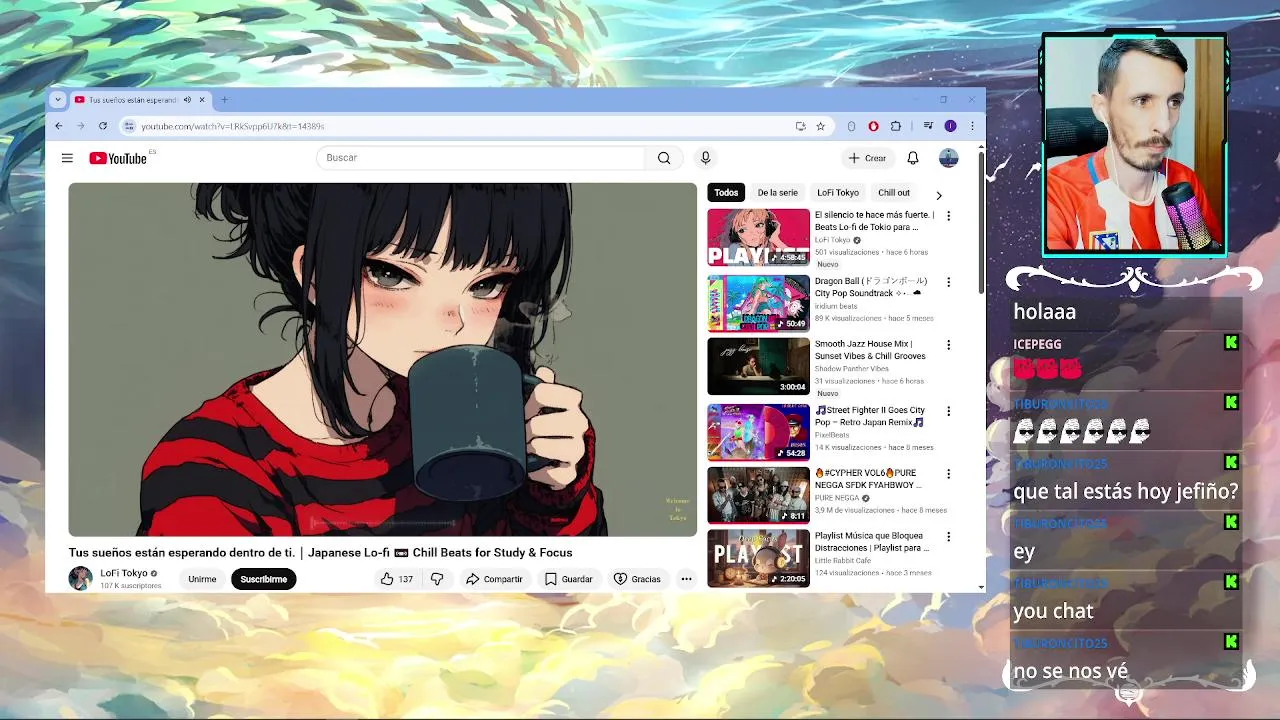Screen dimensions: 1280x720
Task: Open Playlist Música que Bloquea thumbnail
Action: [758, 558]
